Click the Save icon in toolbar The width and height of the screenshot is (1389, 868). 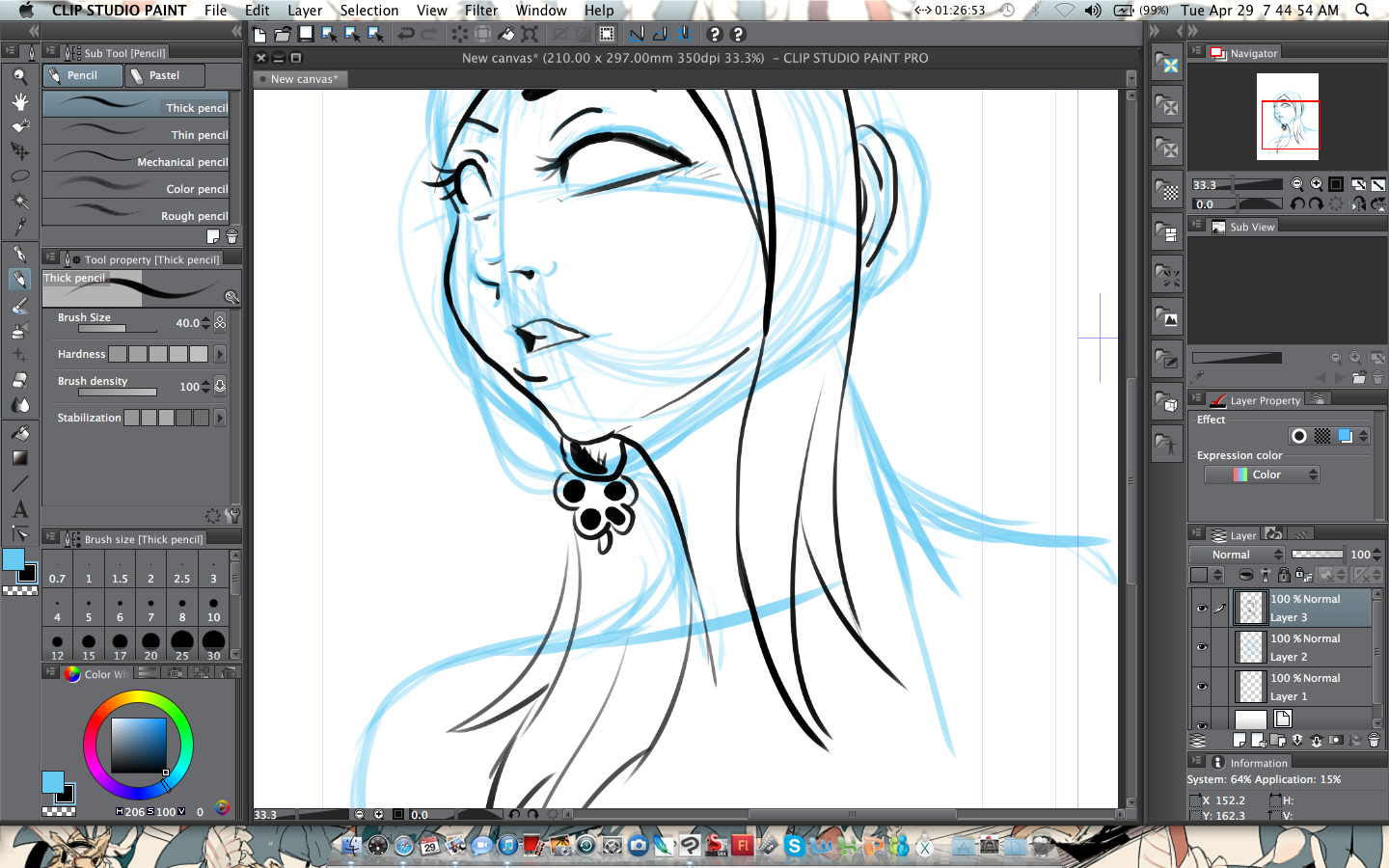[x=306, y=34]
